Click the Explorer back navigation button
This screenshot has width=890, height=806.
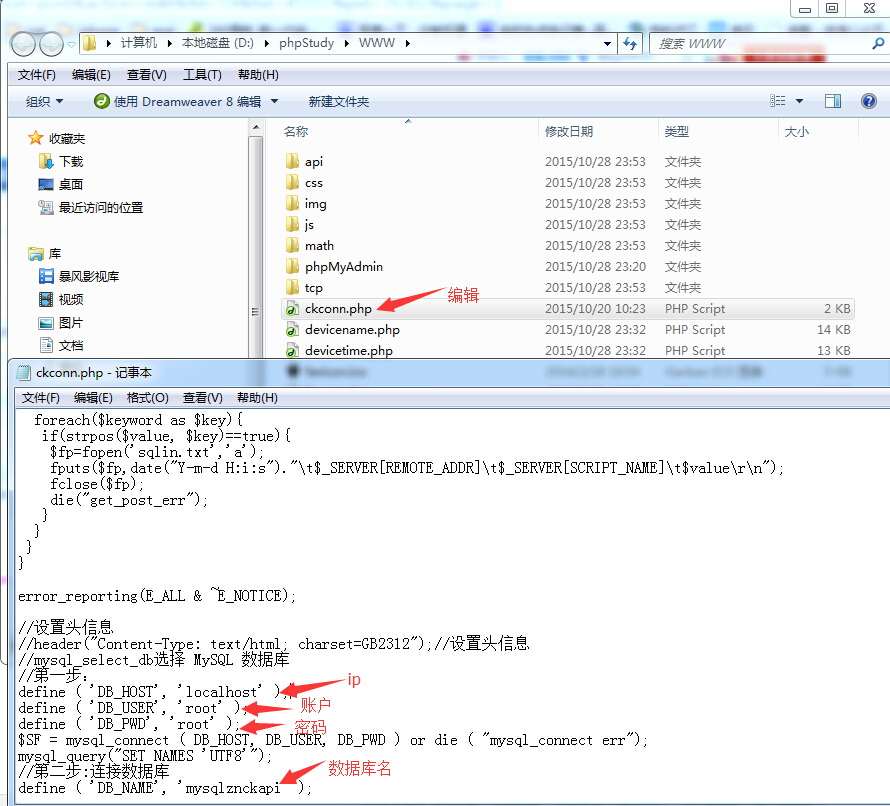(x=23, y=44)
